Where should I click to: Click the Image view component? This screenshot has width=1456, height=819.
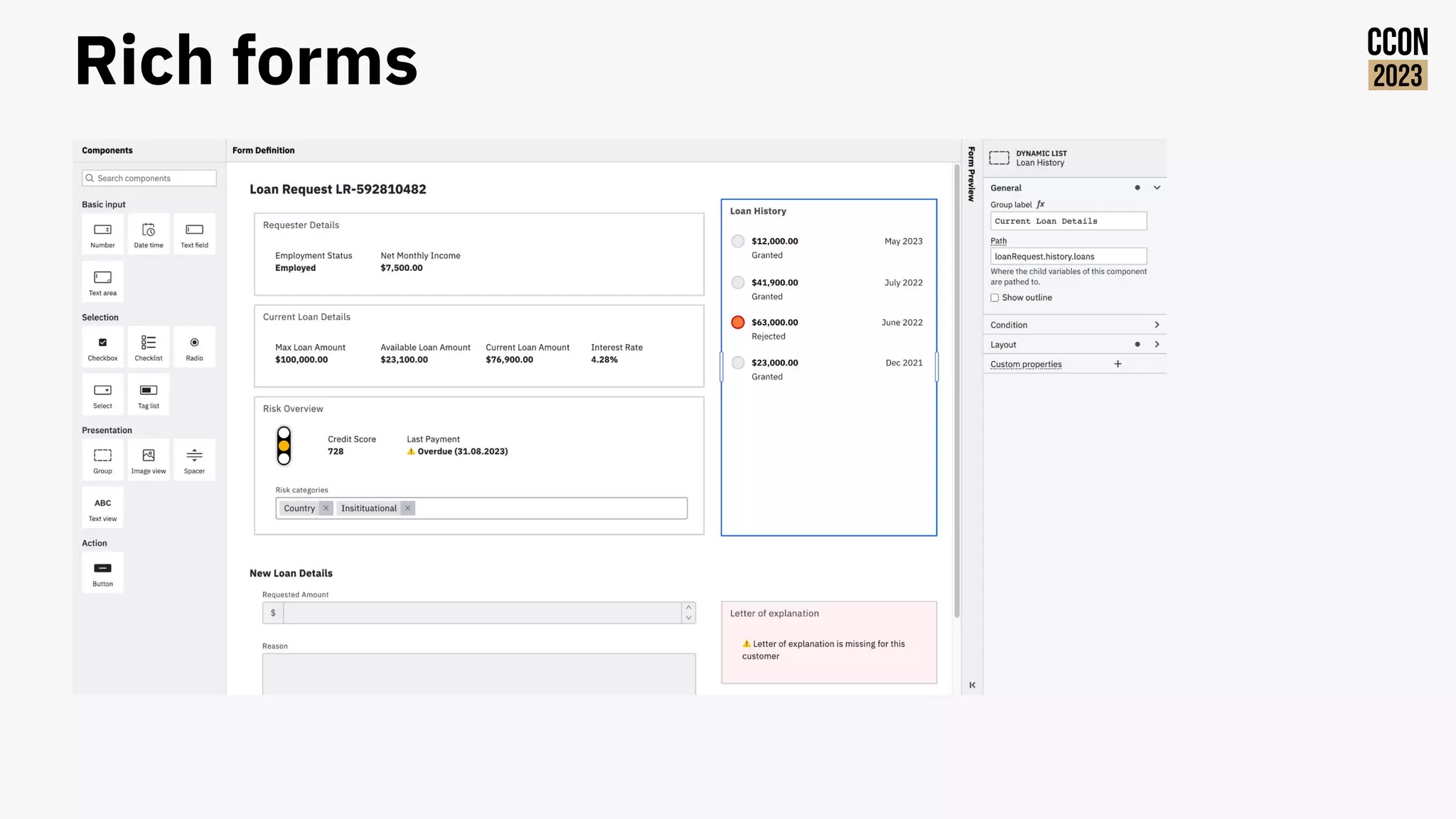point(149,459)
